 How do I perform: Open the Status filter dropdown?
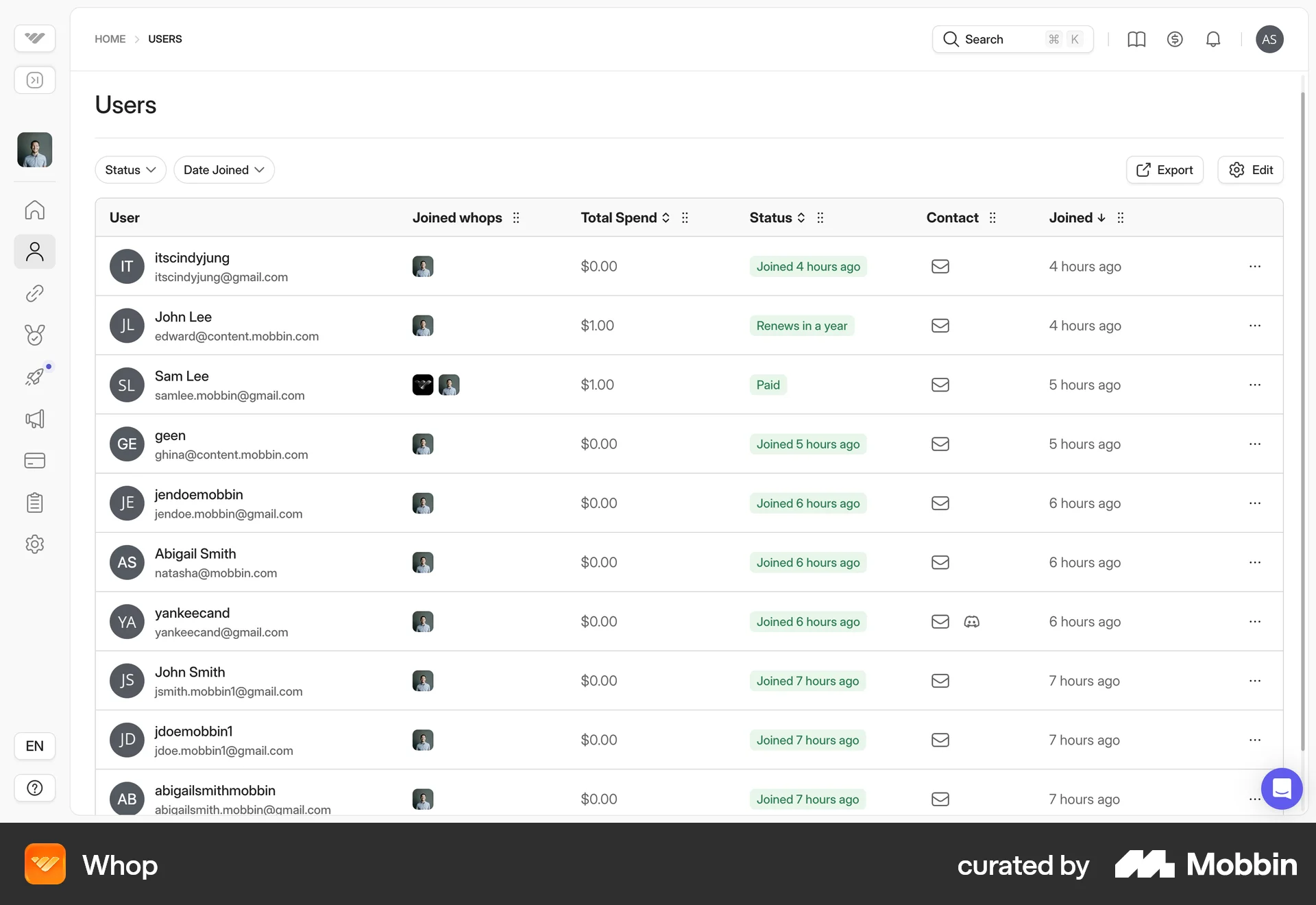coord(130,169)
